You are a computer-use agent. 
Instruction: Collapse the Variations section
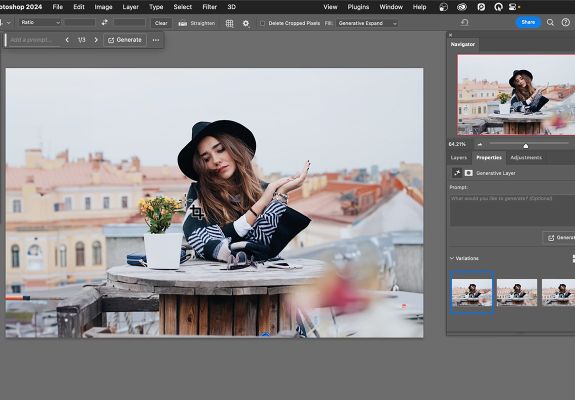coord(452,258)
